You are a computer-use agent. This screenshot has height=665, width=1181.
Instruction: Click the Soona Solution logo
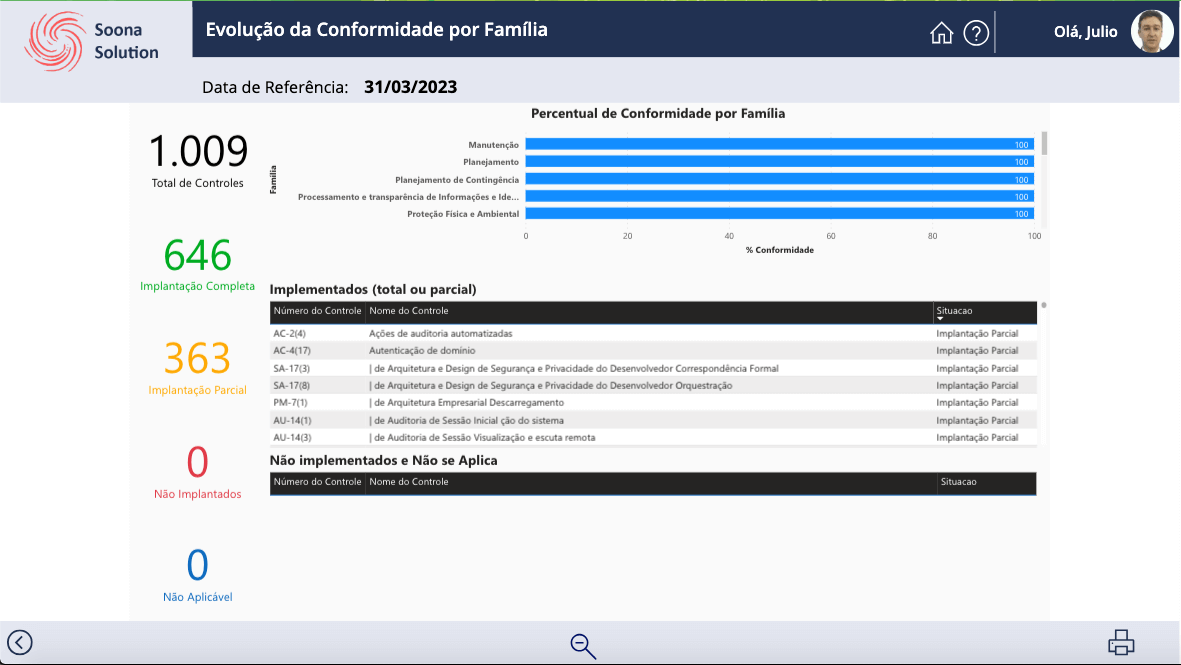click(93, 42)
